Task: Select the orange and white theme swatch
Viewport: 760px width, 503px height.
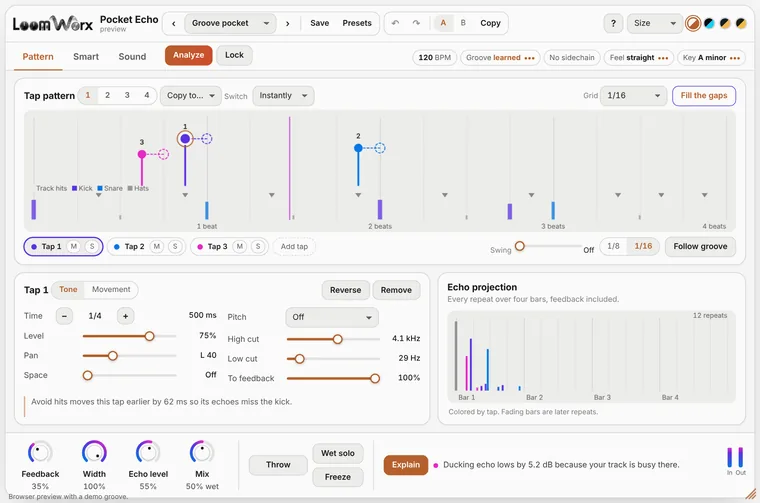Action: click(693, 23)
